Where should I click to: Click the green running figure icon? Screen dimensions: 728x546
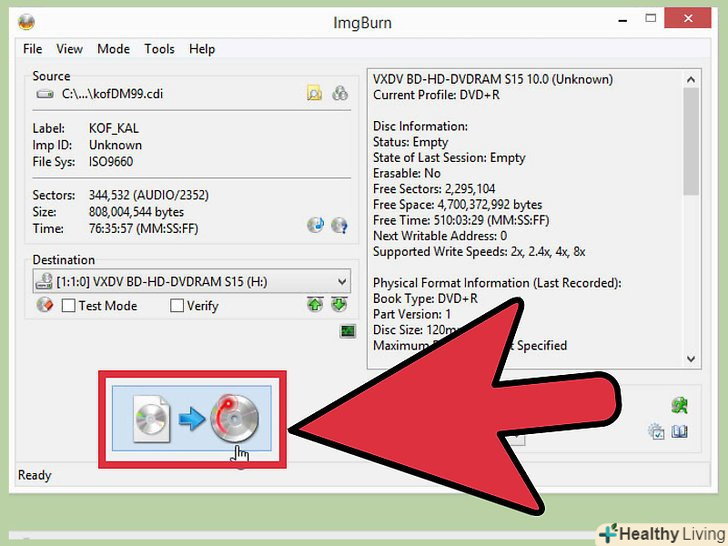coord(680,405)
